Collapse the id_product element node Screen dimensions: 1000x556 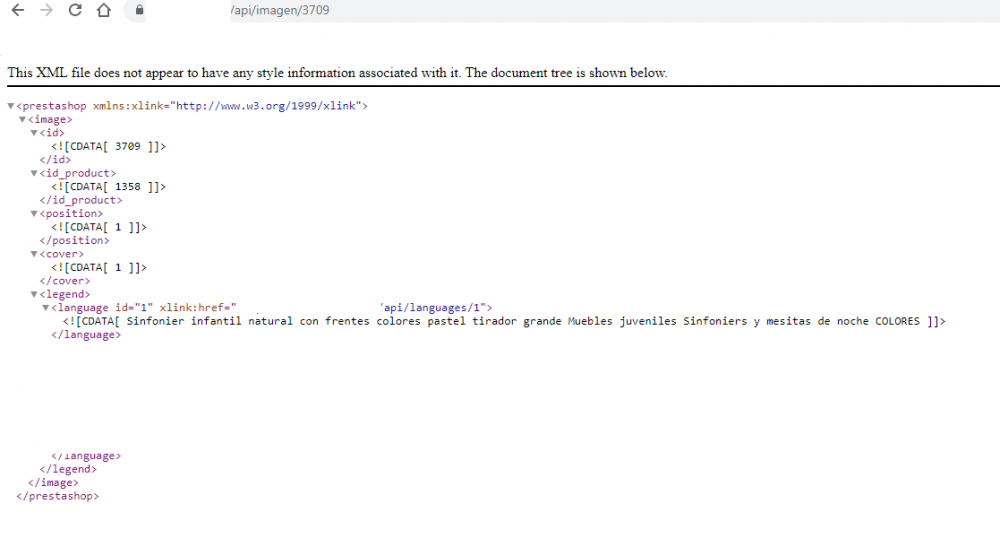point(34,173)
